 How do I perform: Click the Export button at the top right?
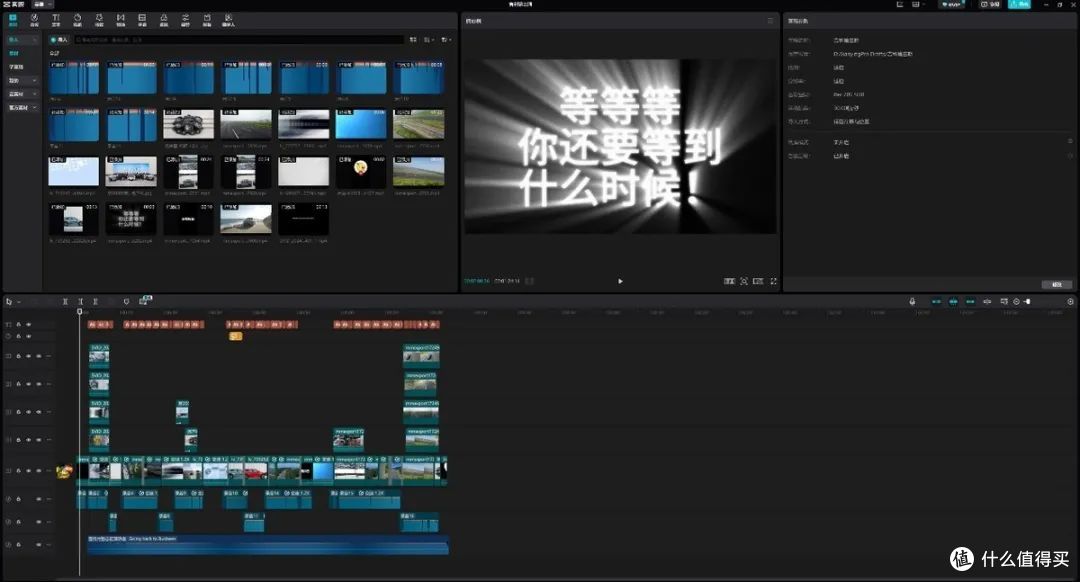[1019, 4]
